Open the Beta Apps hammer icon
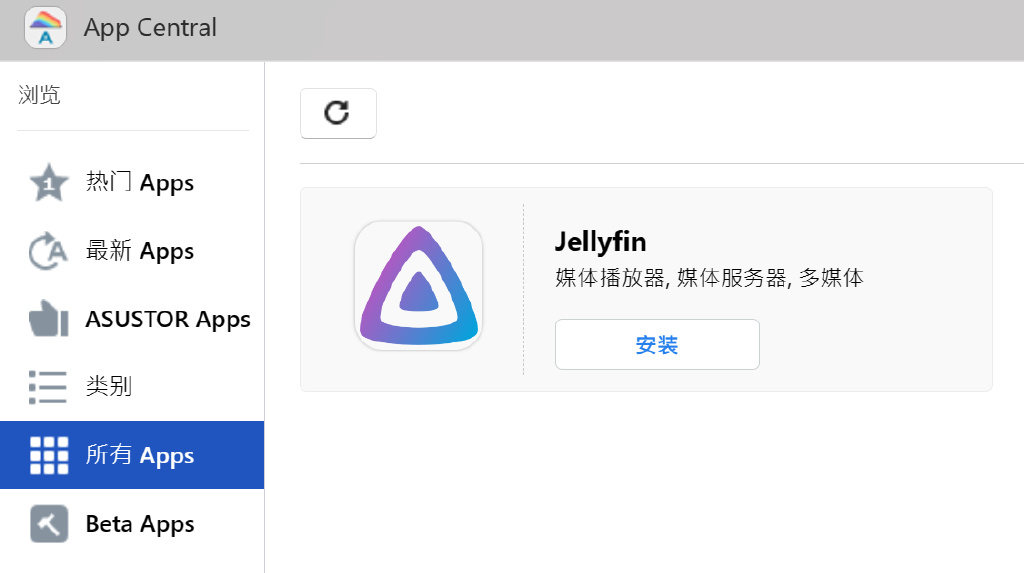The image size is (1024, 573). 49,524
